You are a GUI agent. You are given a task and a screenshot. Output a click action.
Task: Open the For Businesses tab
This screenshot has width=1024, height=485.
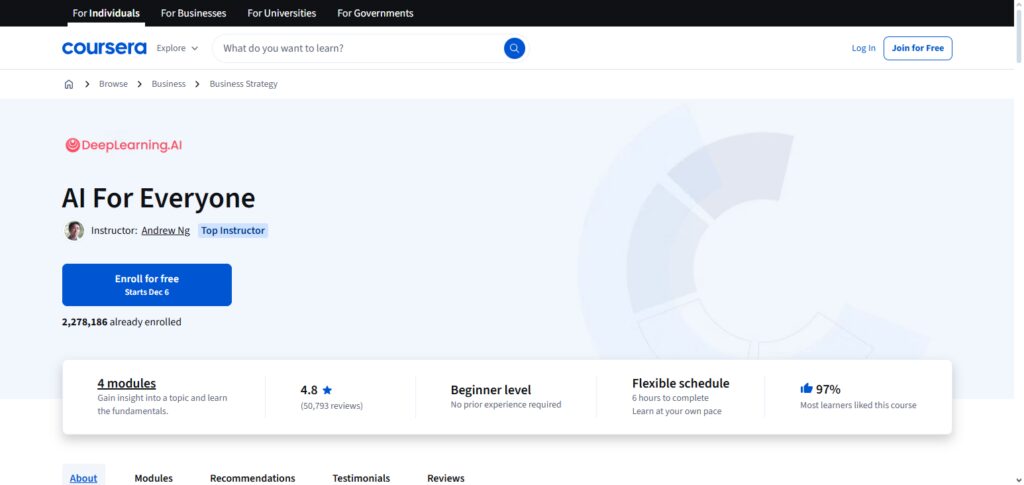[193, 13]
